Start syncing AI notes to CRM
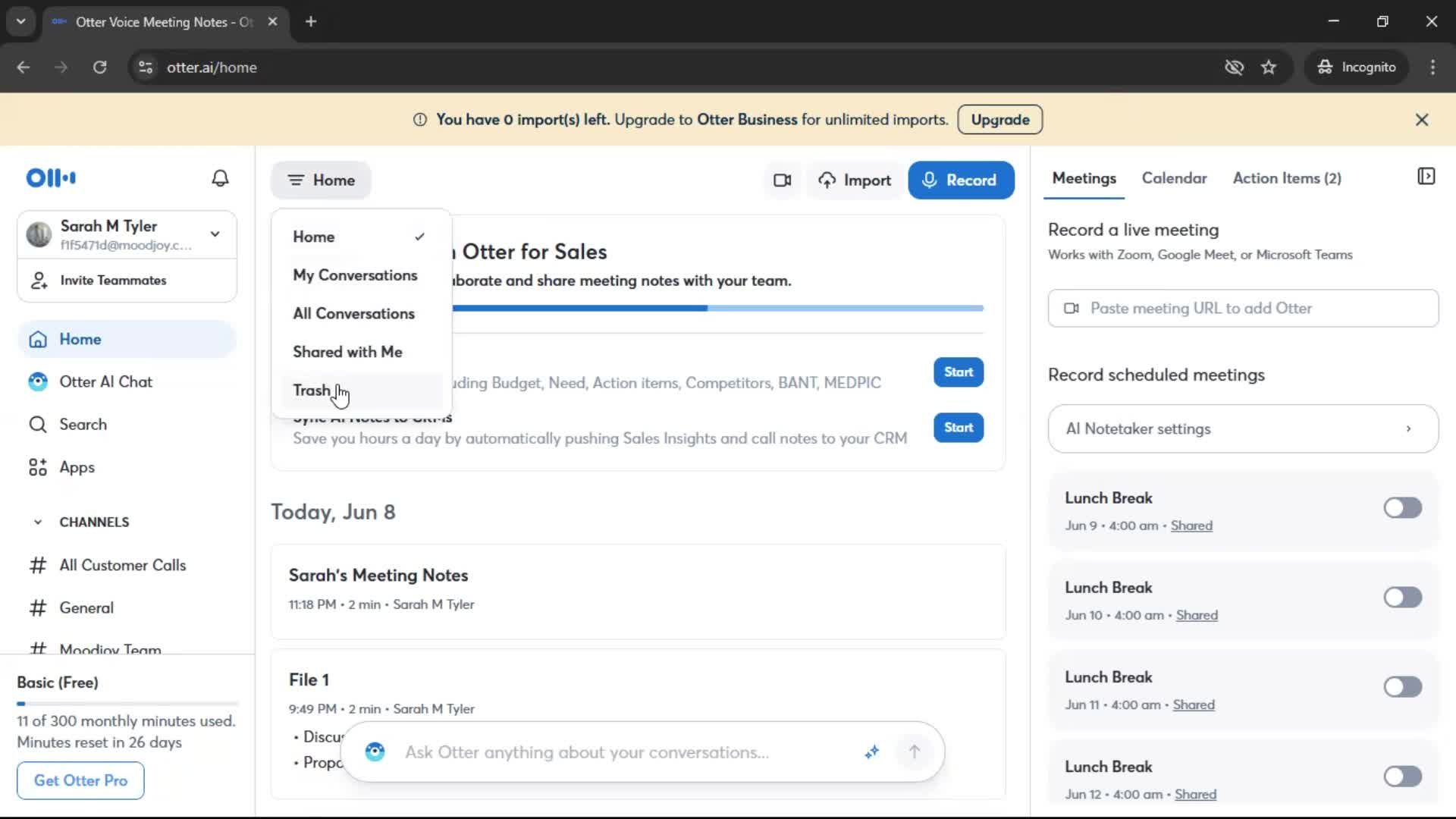 click(x=959, y=428)
